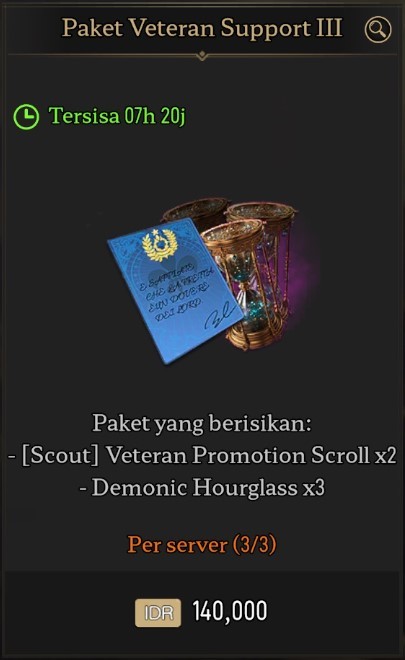
Task: Click the signature on the blue scroll
Action: point(219,316)
